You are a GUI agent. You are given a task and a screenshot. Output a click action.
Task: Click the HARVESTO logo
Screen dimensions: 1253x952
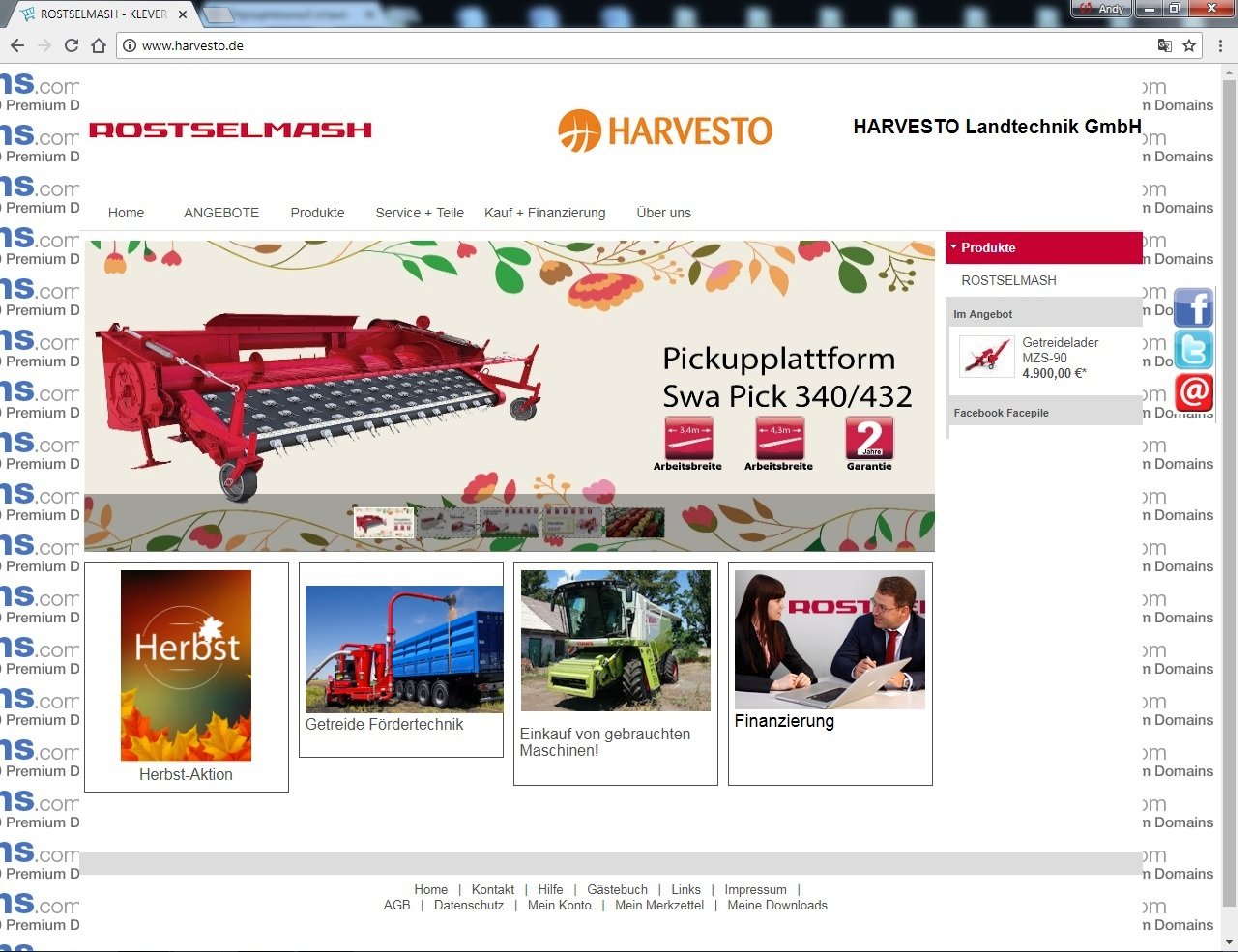coord(665,130)
